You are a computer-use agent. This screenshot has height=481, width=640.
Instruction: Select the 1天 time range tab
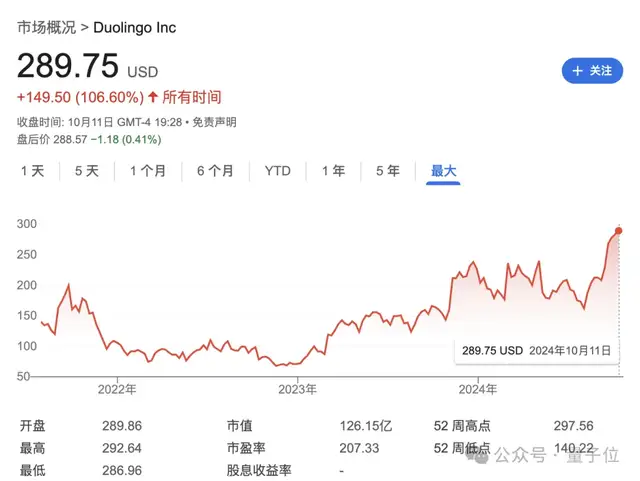(33, 171)
